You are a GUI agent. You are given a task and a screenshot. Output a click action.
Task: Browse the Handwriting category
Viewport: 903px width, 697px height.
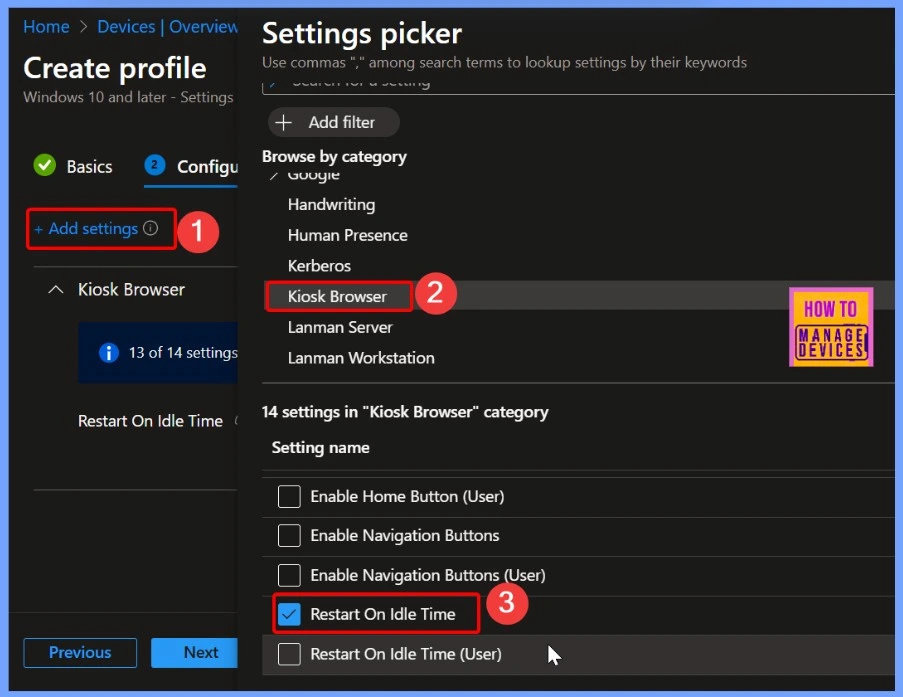[x=331, y=204]
